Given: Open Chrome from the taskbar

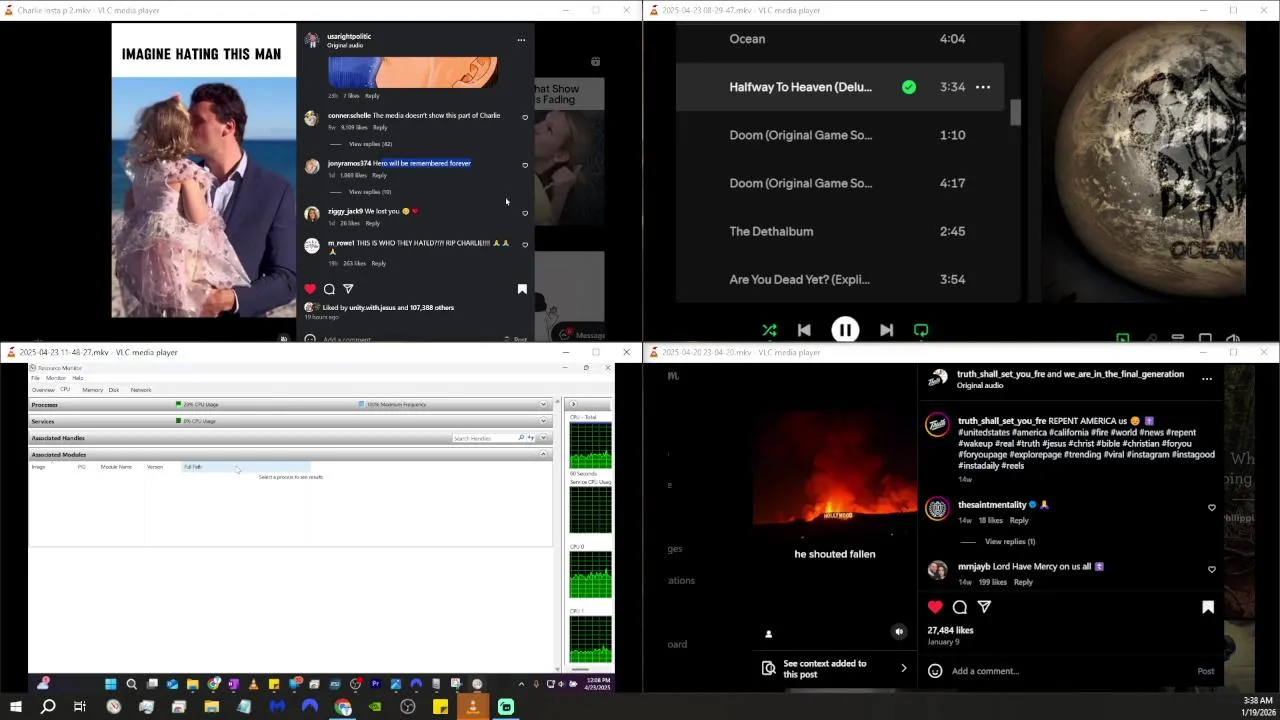Looking at the screenshot, I should pyautogui.click(x=343, y=707).
